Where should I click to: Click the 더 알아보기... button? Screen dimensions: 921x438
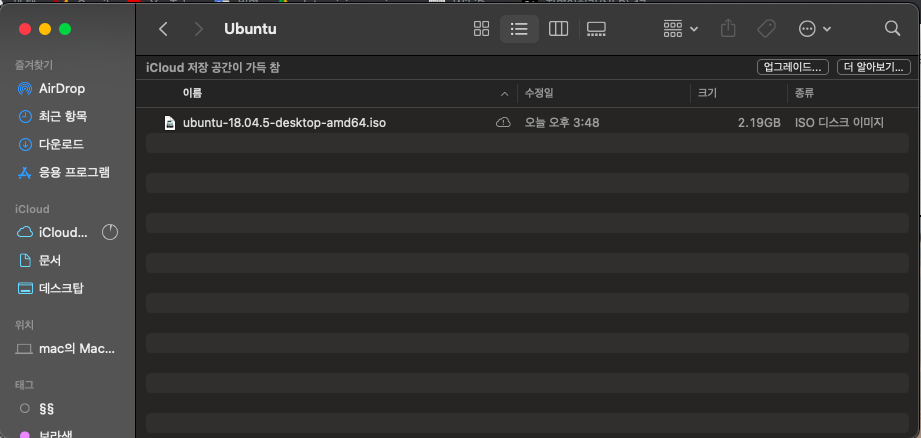click(873, 67)
